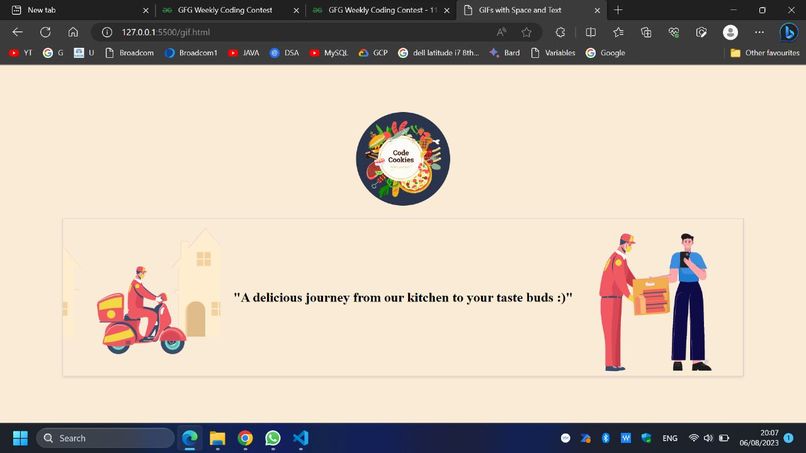Go back using the browser back arrow
Screen dimensions: 806x453
click(17, 32)
